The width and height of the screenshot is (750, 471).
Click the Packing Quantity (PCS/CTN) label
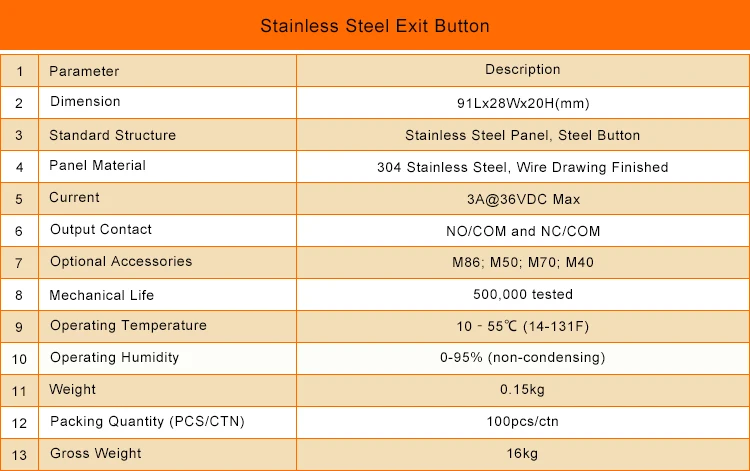click(147, 421)
